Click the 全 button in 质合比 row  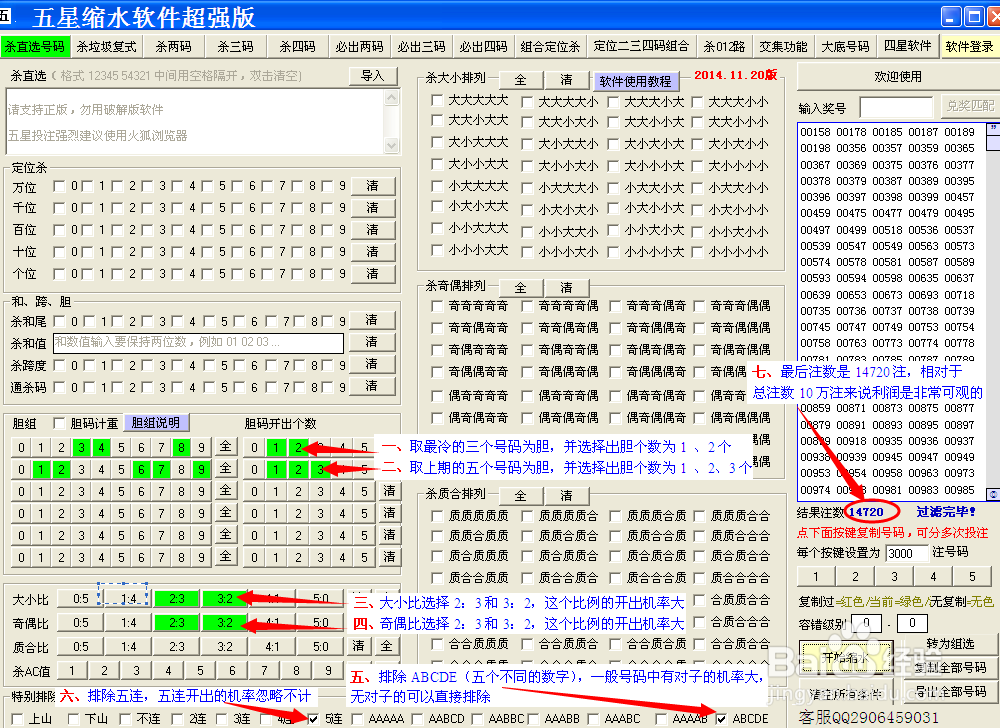coord(386,646)
